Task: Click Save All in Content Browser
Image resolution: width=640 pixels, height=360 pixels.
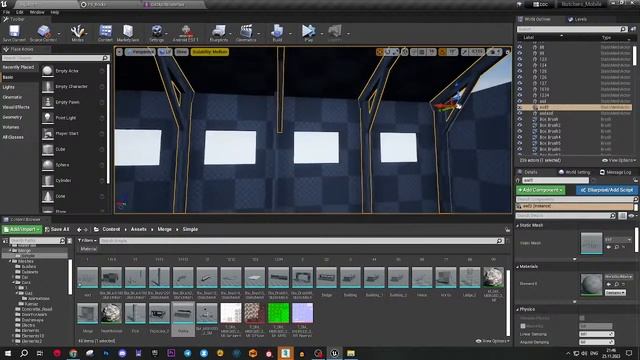Action: (x=57, y=229)
